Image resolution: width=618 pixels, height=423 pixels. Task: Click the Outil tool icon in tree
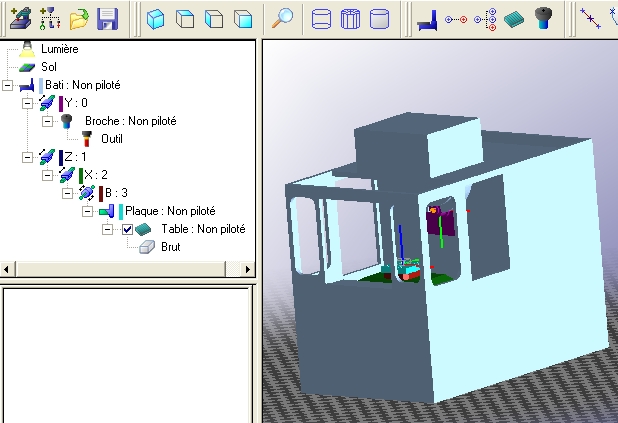tap(86, 139)
